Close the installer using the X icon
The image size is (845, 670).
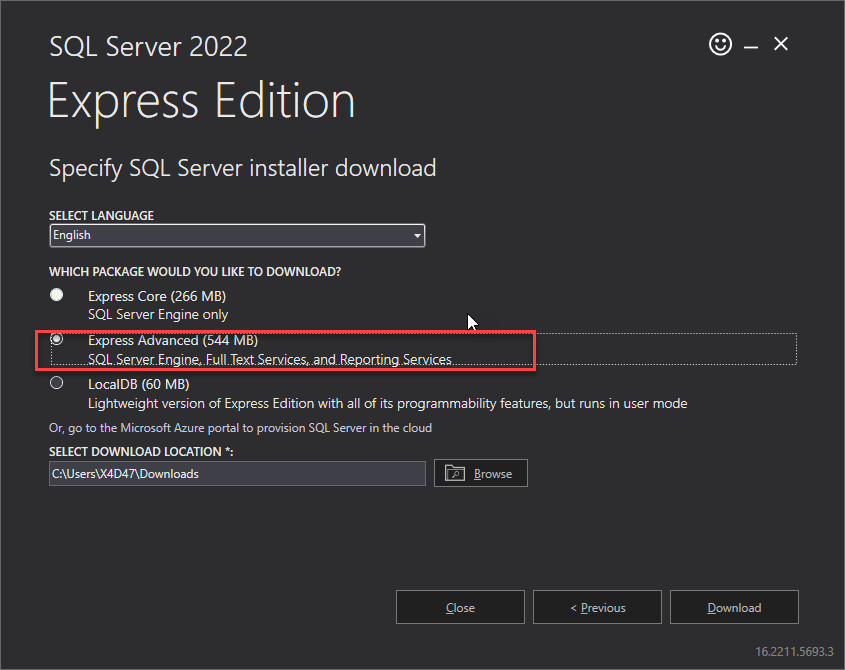click(780, 44)
